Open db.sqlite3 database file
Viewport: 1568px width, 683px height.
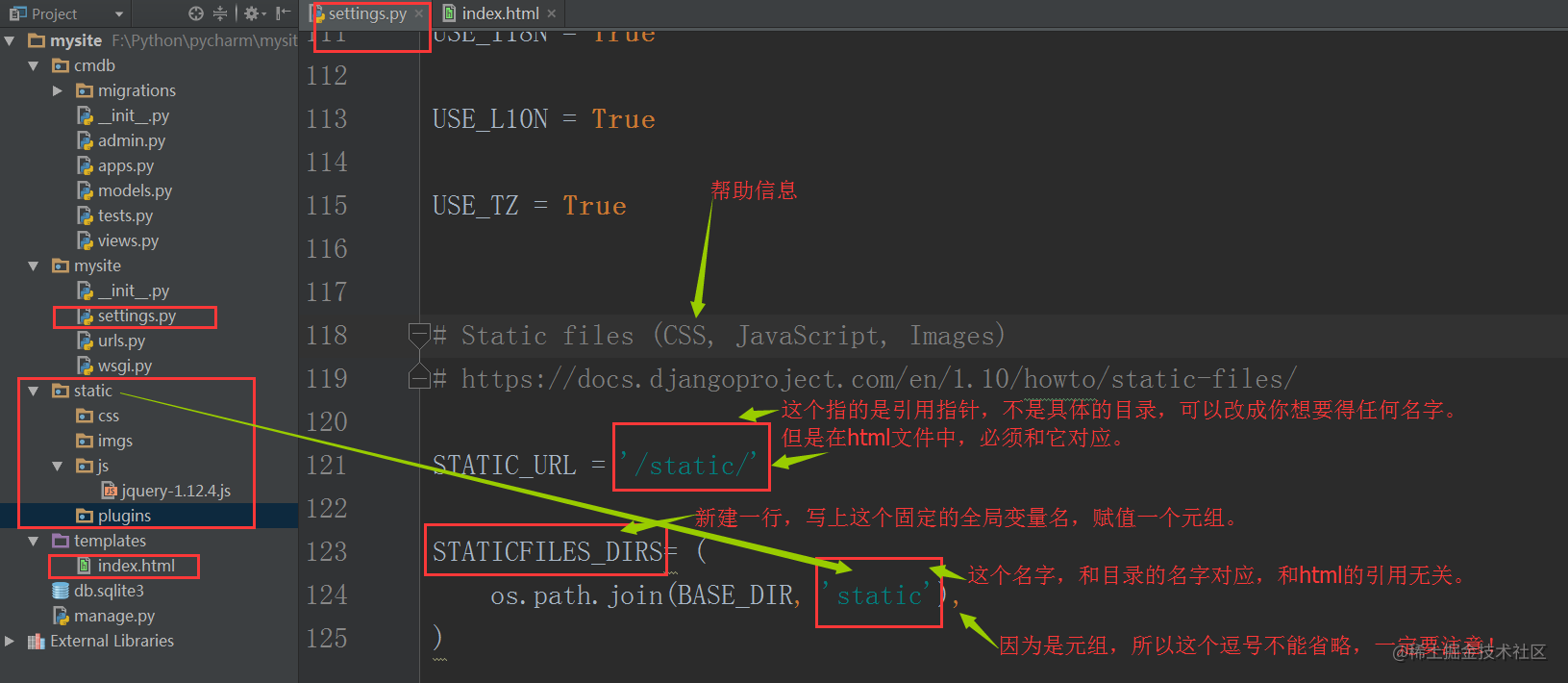(x=109, y=591)
